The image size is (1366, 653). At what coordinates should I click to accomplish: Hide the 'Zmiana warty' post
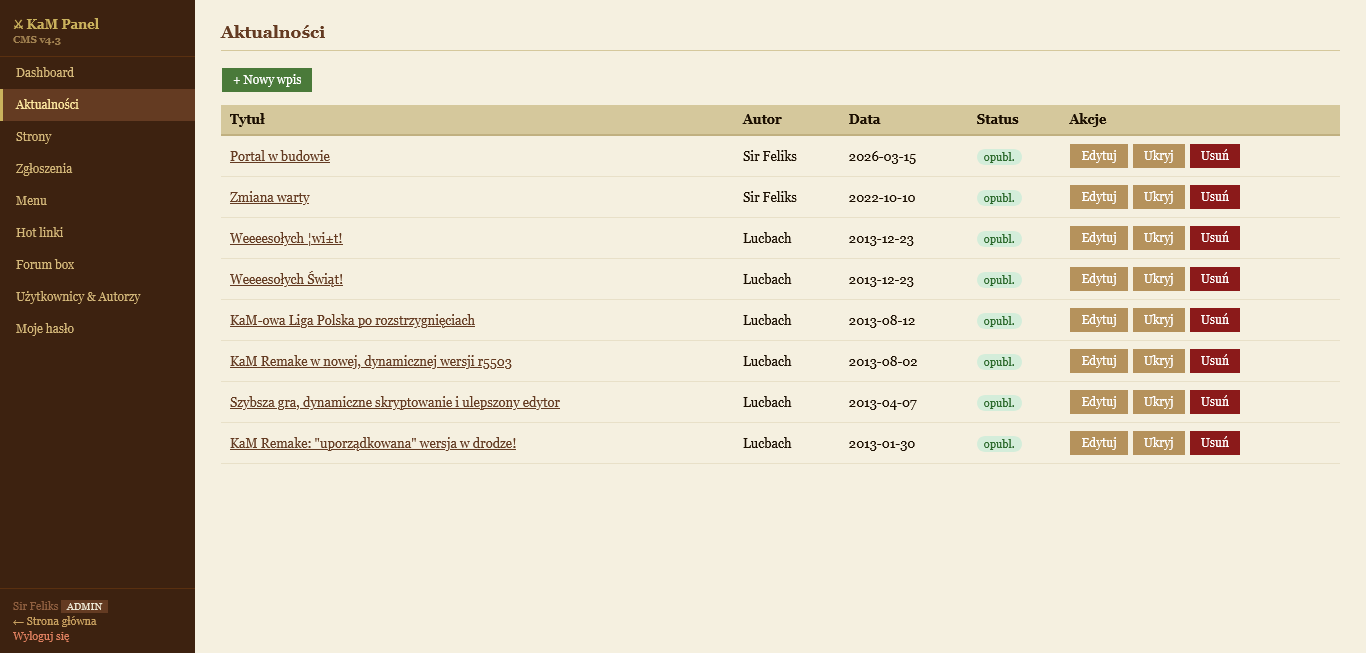coord(1158,197)
